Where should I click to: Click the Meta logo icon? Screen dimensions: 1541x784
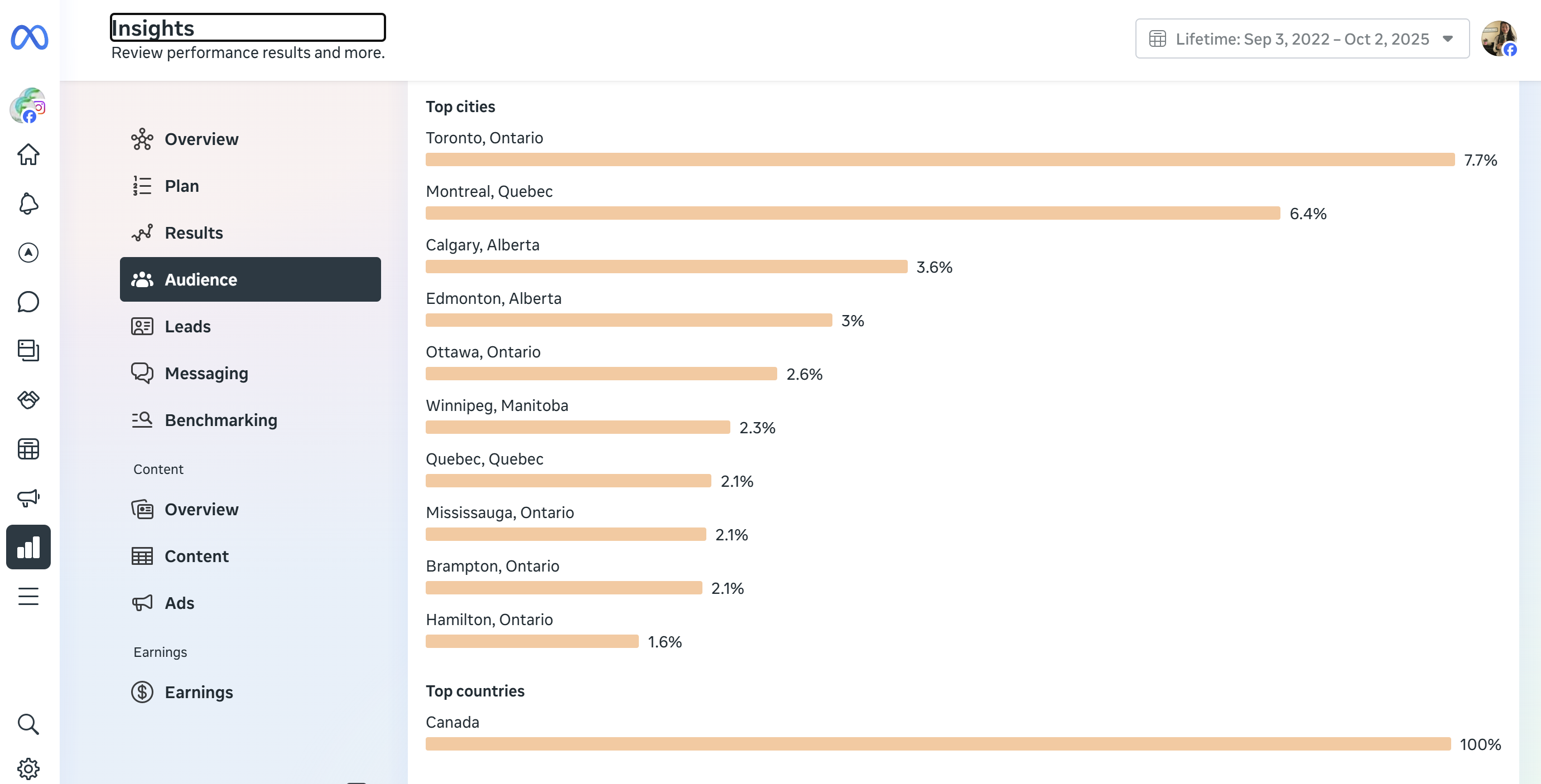coord(30,38)
